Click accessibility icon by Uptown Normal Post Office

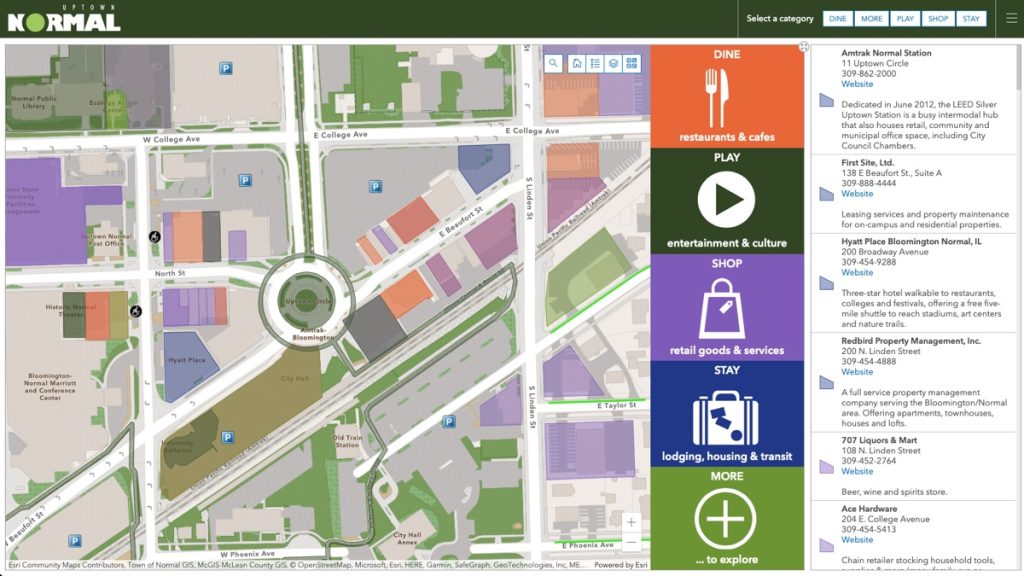tap(155, 237)
